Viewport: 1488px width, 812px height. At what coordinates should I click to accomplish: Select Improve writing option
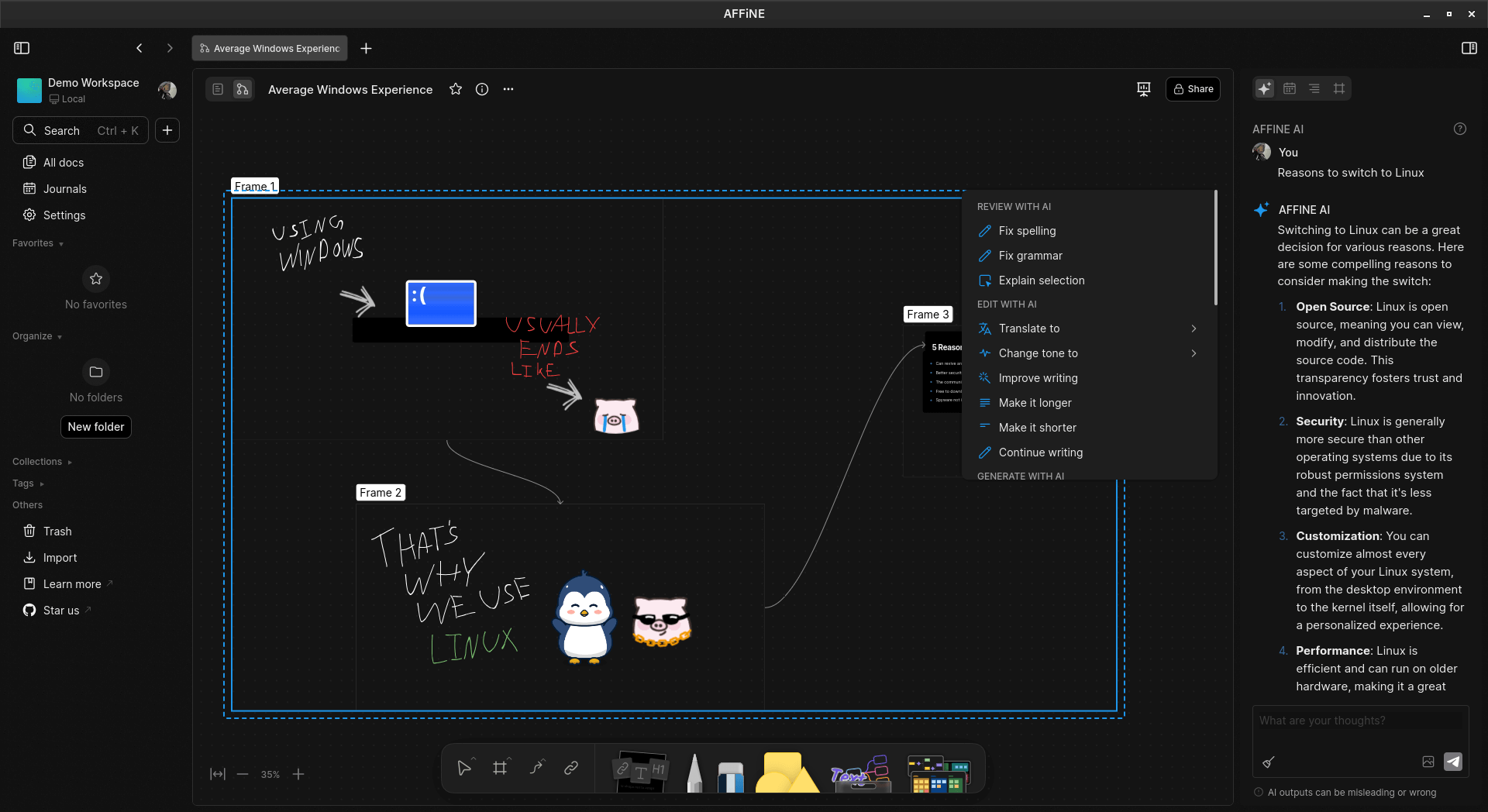coord(1038,378)
